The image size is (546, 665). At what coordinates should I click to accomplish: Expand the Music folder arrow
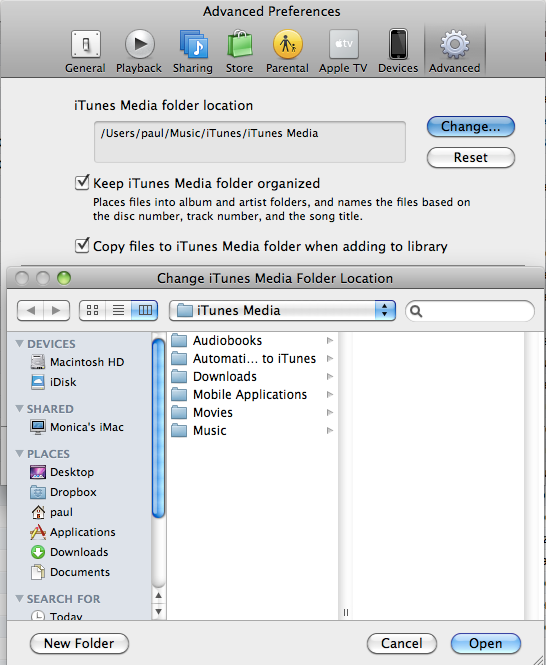click(x=330, y=430)
